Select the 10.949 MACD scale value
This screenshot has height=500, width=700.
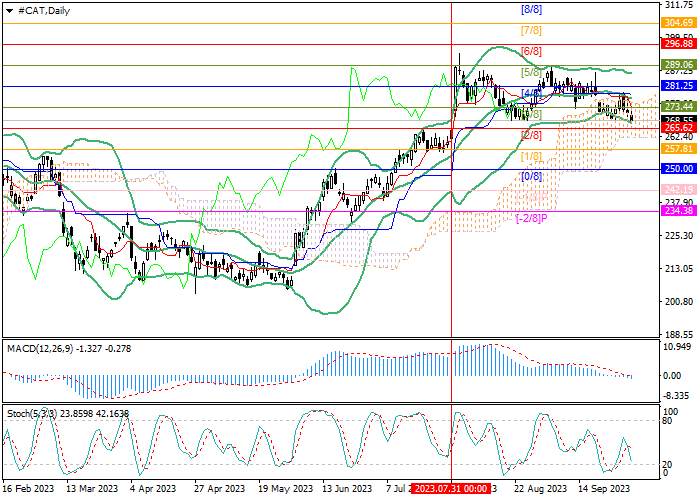click(679, 347)
